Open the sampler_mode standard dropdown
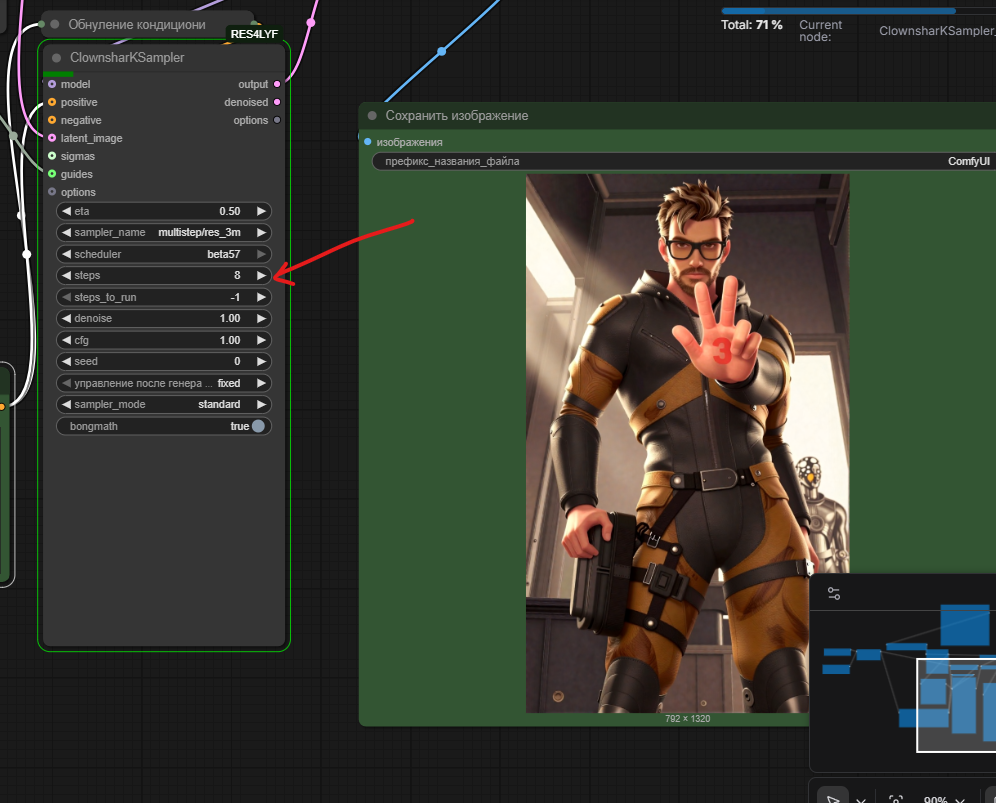Image resolution: width=996 pixels, height=803 pixels. [x=164, y=404]
